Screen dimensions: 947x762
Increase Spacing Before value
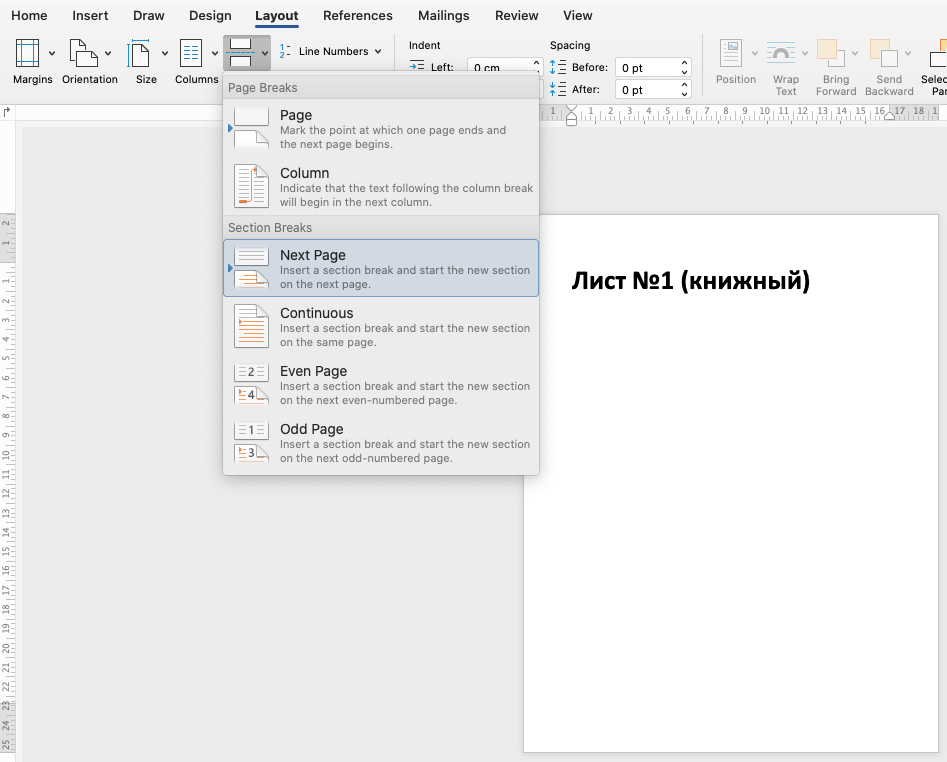(x=684, y=62)
